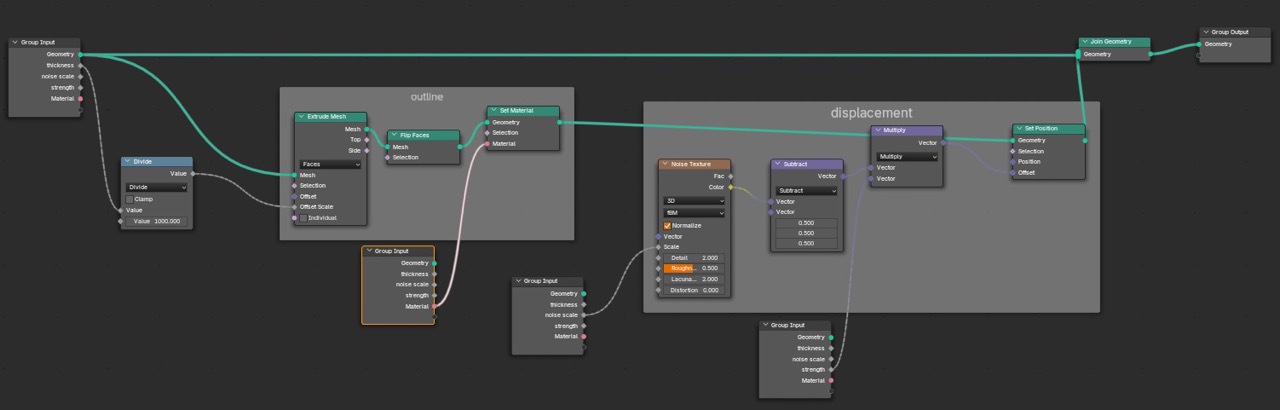
Task: Open Divide operation dropdown
Action: point(156,187)
